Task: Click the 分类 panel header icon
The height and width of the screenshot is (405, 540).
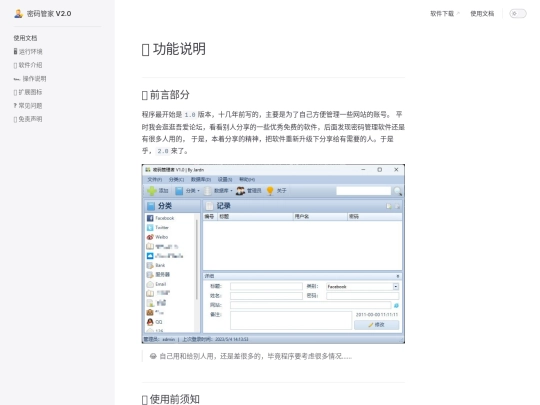Action: (x=151, y=206)
